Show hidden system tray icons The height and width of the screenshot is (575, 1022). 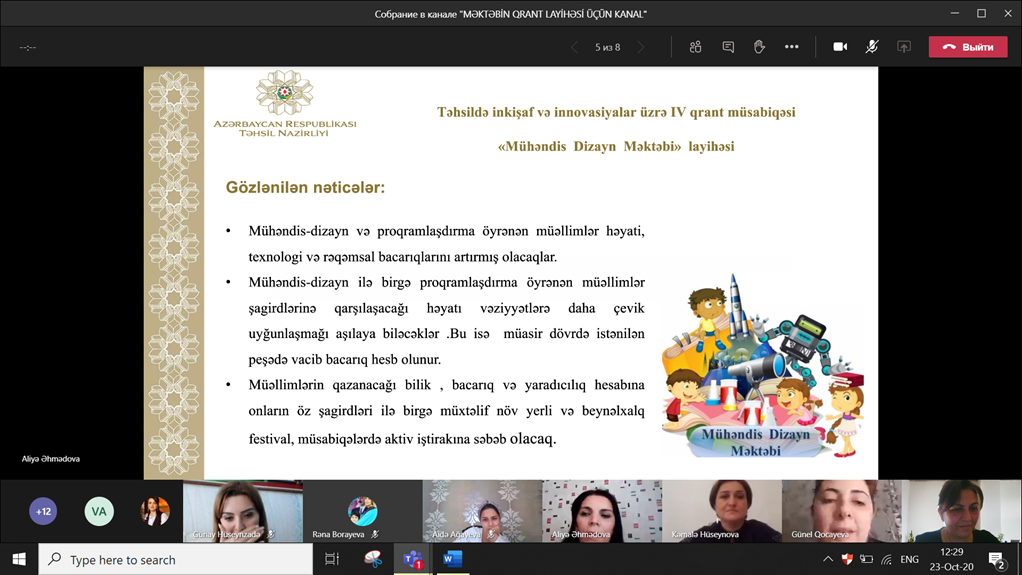[x=828, y=559]
